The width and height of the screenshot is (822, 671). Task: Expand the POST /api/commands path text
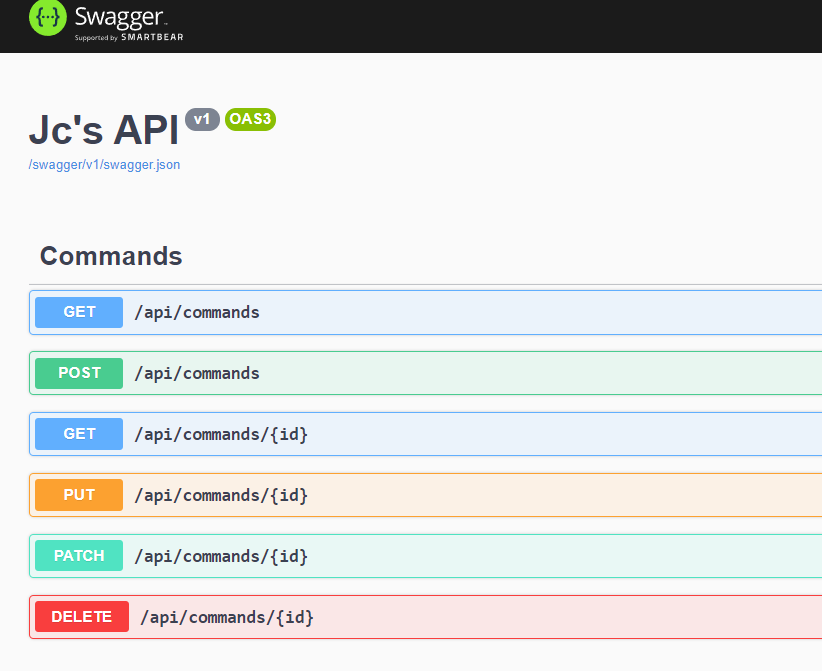tap(197, 373)
